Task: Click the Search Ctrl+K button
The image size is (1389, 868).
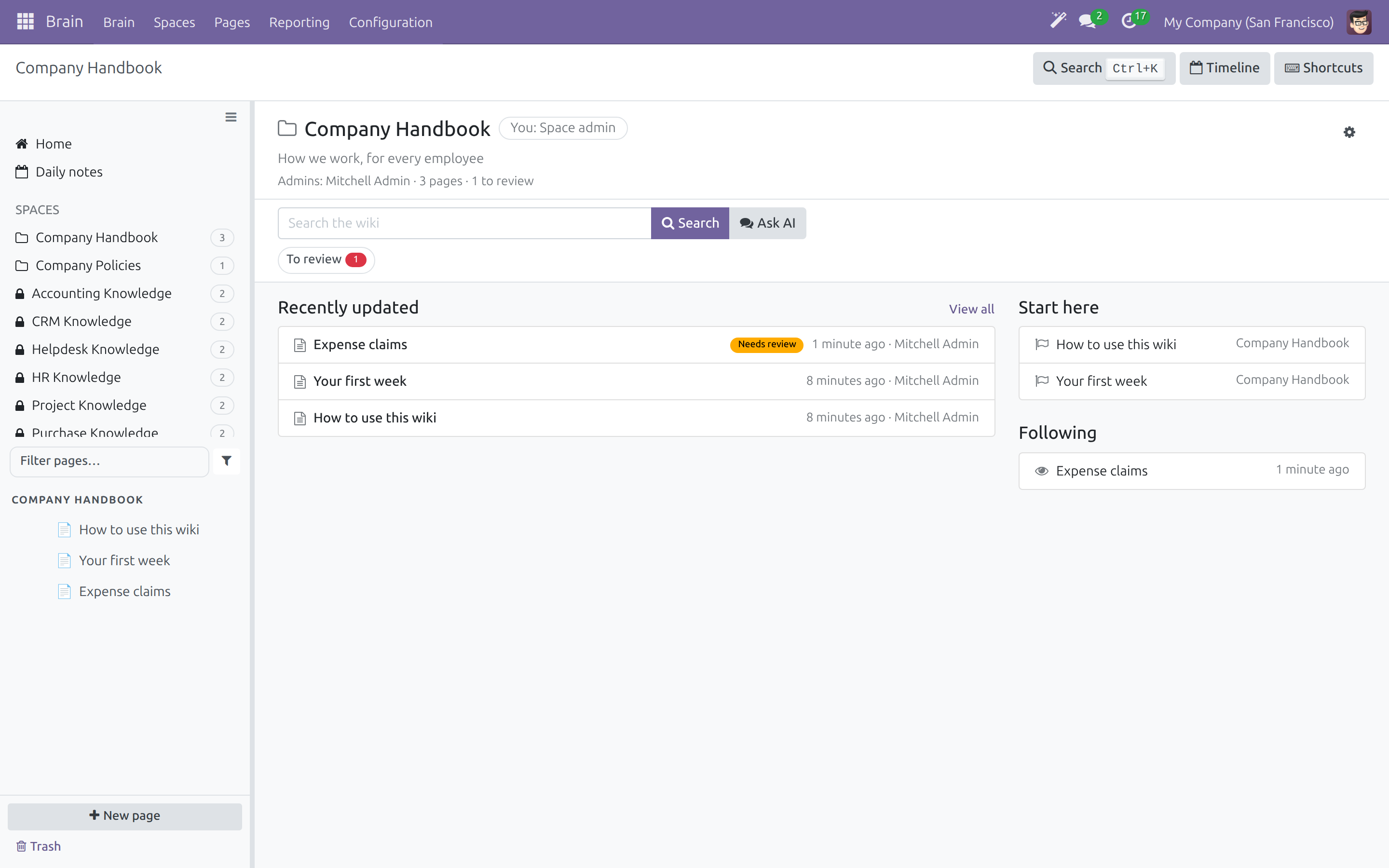Action: (x=1104, y=68)
